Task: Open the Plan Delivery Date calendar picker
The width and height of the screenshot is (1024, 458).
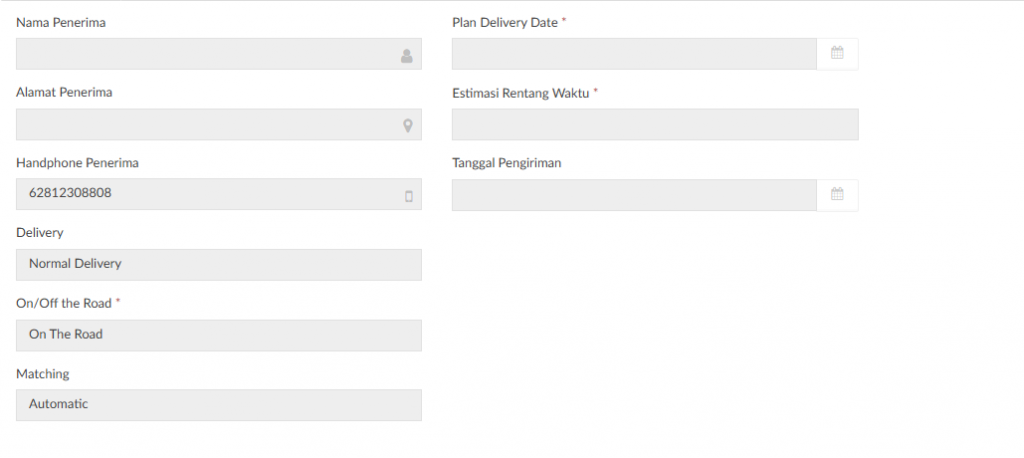Action: coord(837,54)
